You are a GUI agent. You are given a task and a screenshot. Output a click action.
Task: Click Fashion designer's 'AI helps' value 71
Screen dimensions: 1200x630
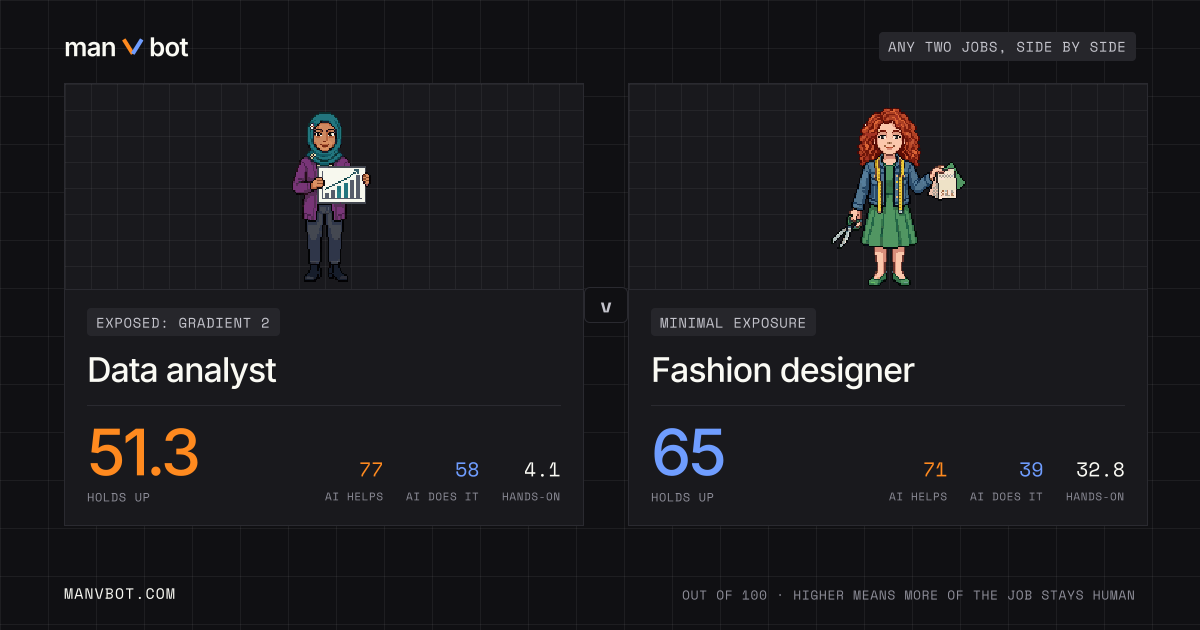coord(935,470)
